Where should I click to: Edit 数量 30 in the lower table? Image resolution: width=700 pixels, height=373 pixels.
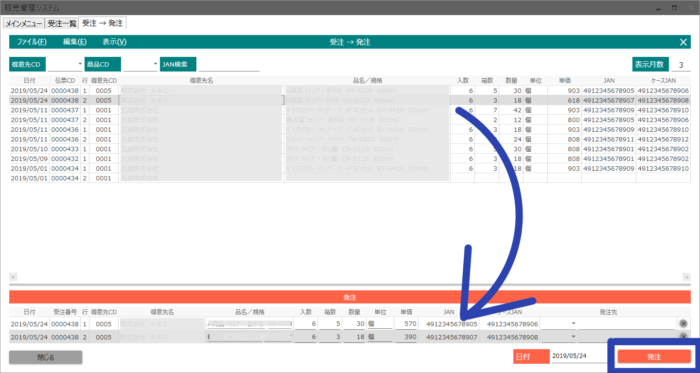(355, 323)
